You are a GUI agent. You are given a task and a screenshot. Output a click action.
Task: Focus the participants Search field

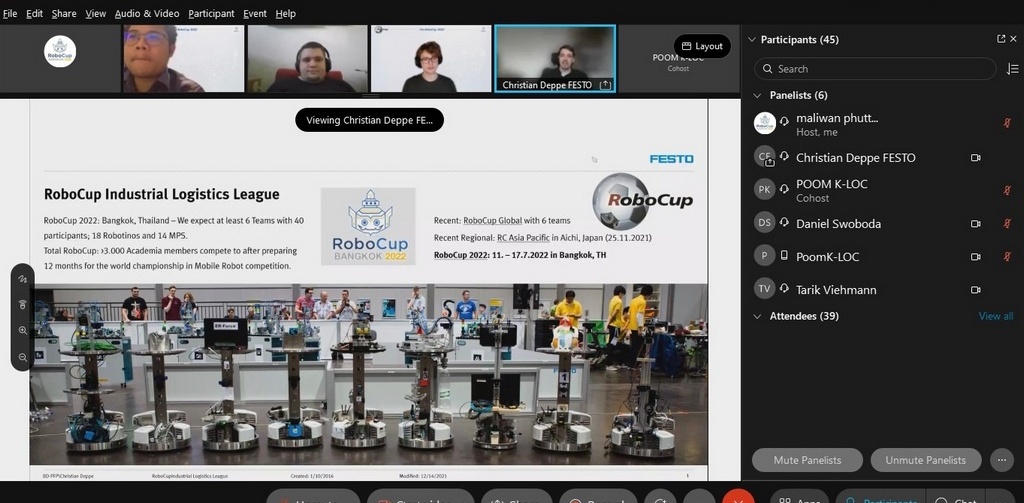pos(875,69)
